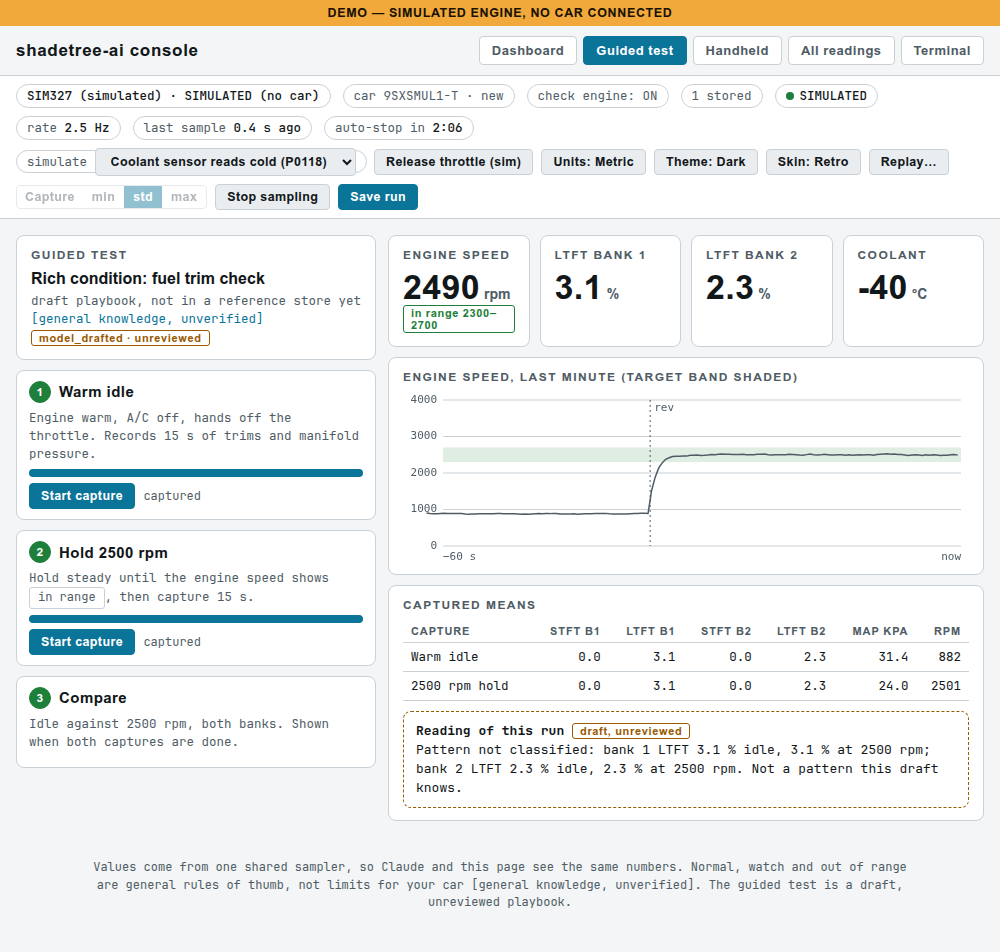Click the Engine Speed 2490 rpm card
Screen dimensions: 1000x952
459,291
